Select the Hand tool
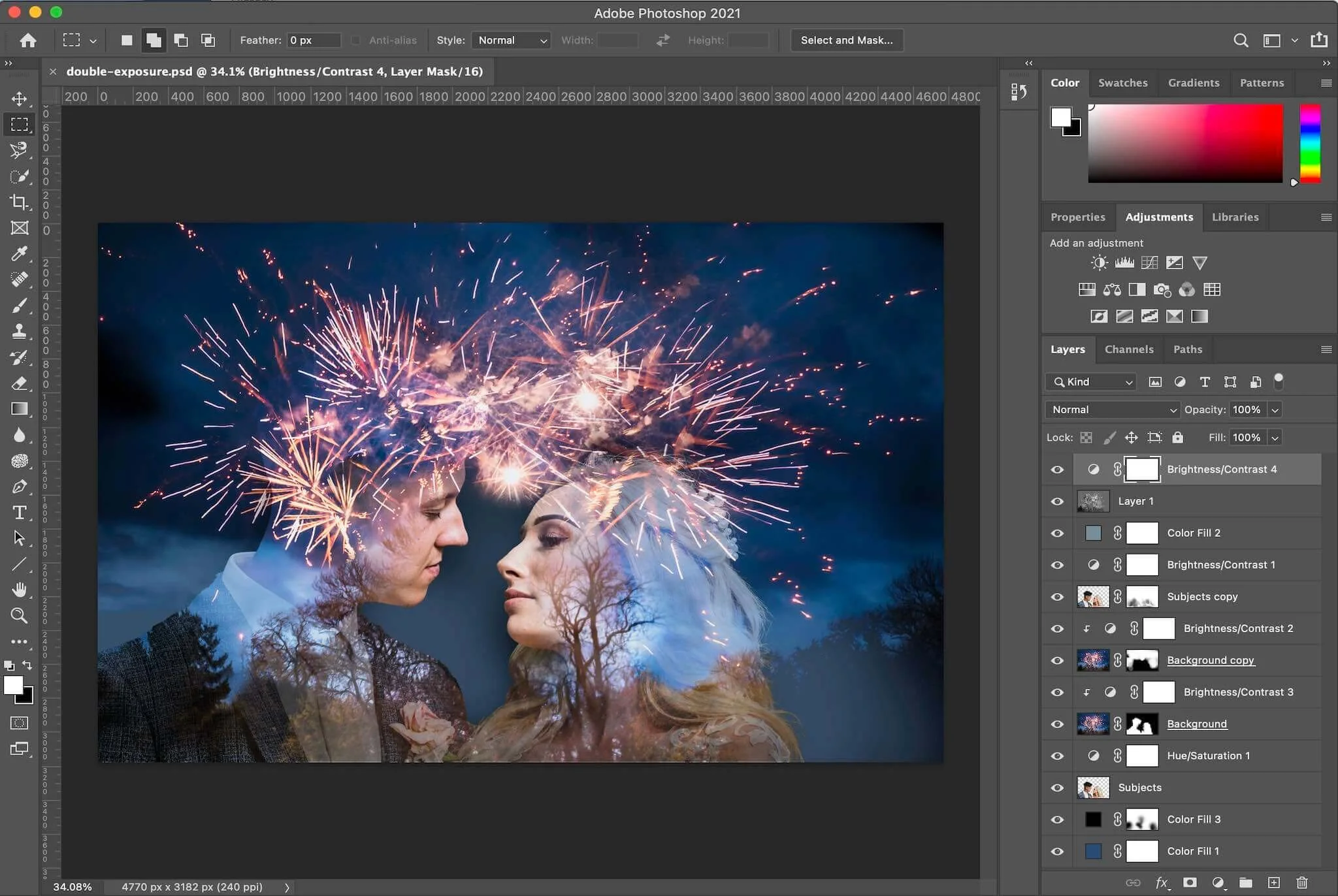The image size is (1338, 896). (x=19, y=590)
